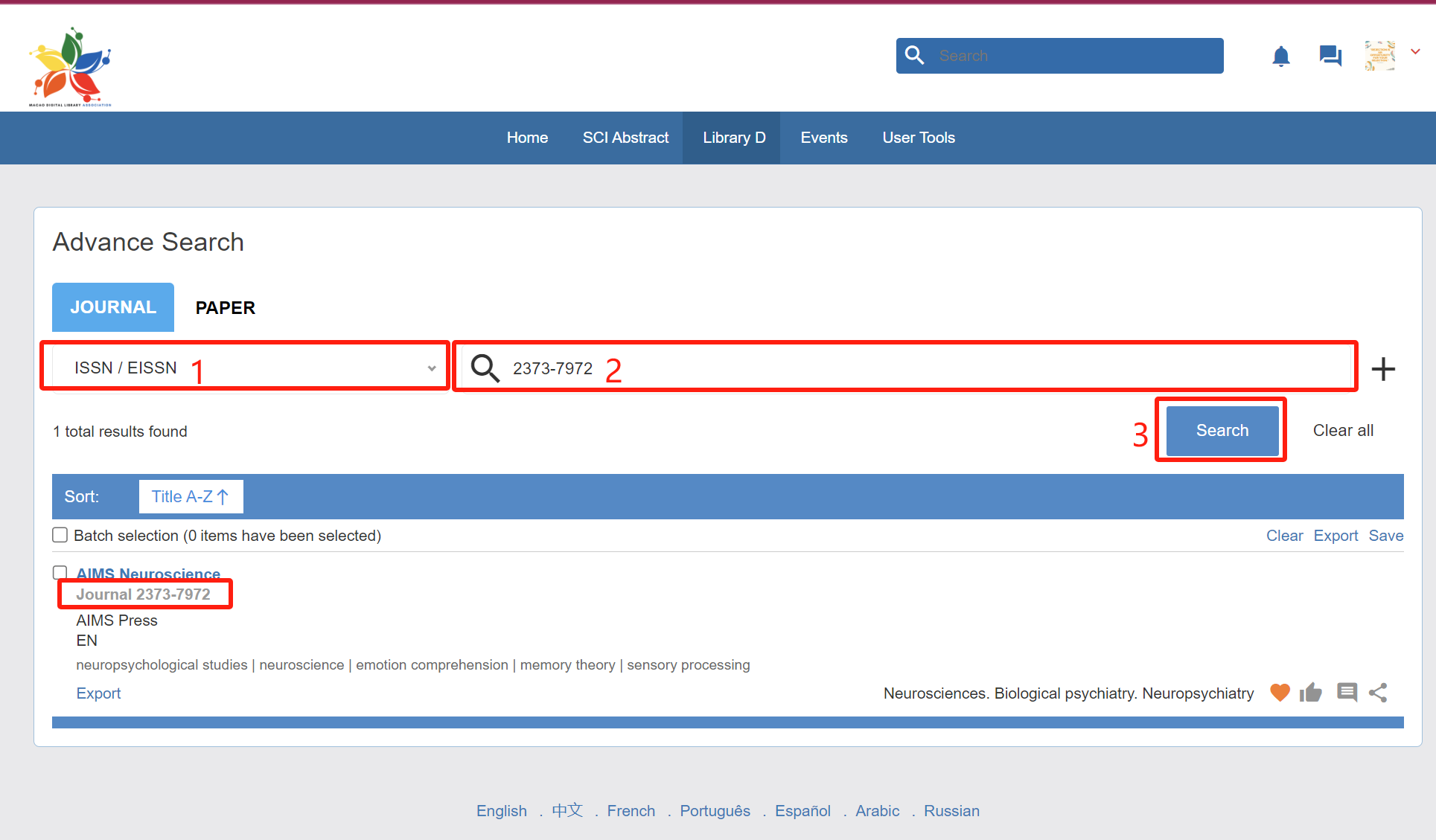Click the thumbs up like icon
The width and height of the screenshot is (1436, 840).
(x=1311, y=693)
